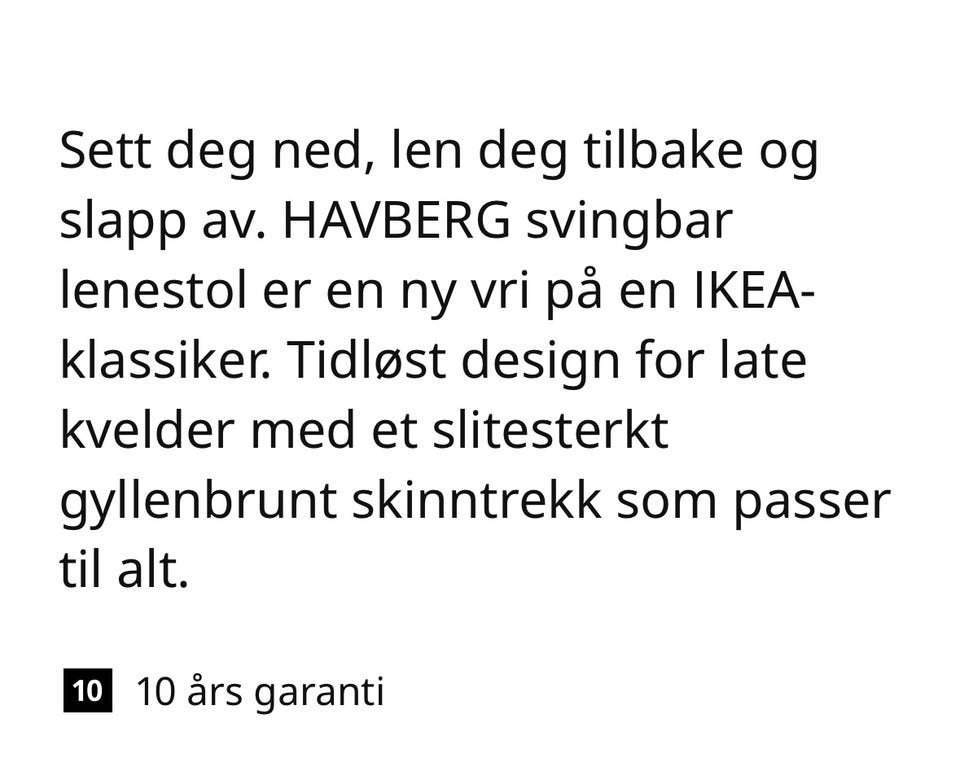Image resolution: width=960 pixels, height=758 pixels.
Task: Click the final words til alt.
Action: (124, 570)
